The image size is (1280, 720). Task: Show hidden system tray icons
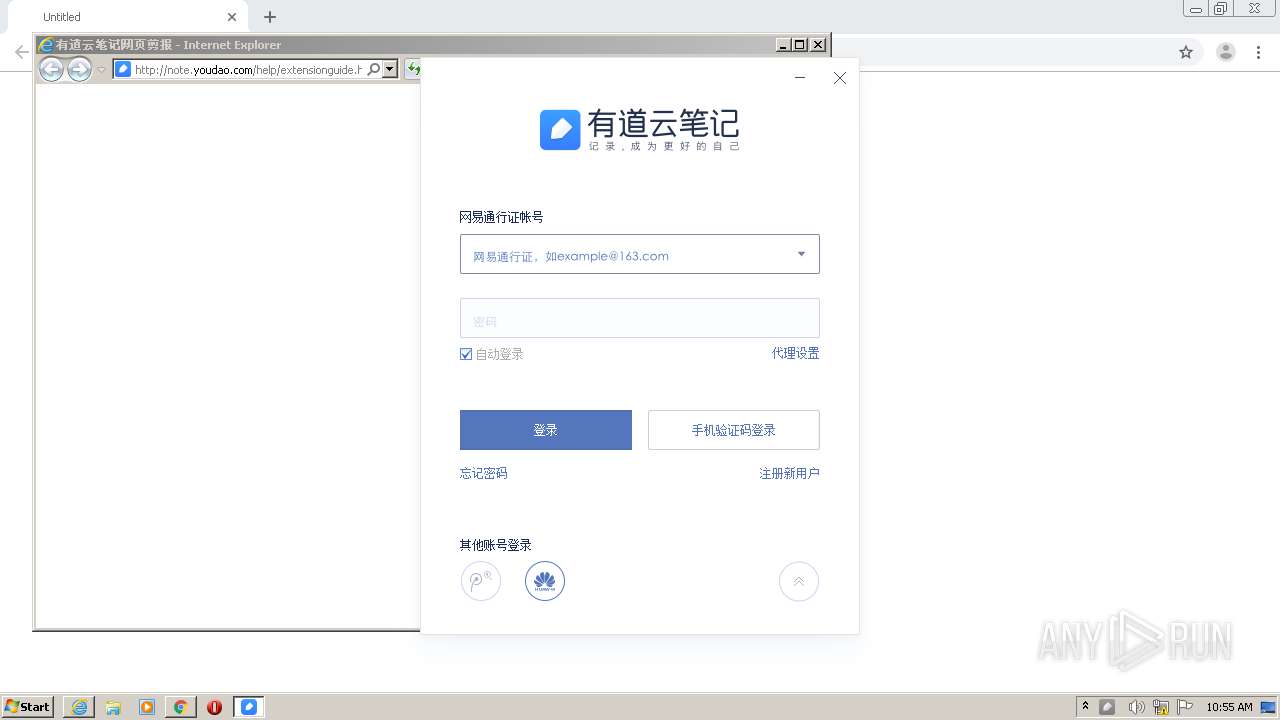1085,706
